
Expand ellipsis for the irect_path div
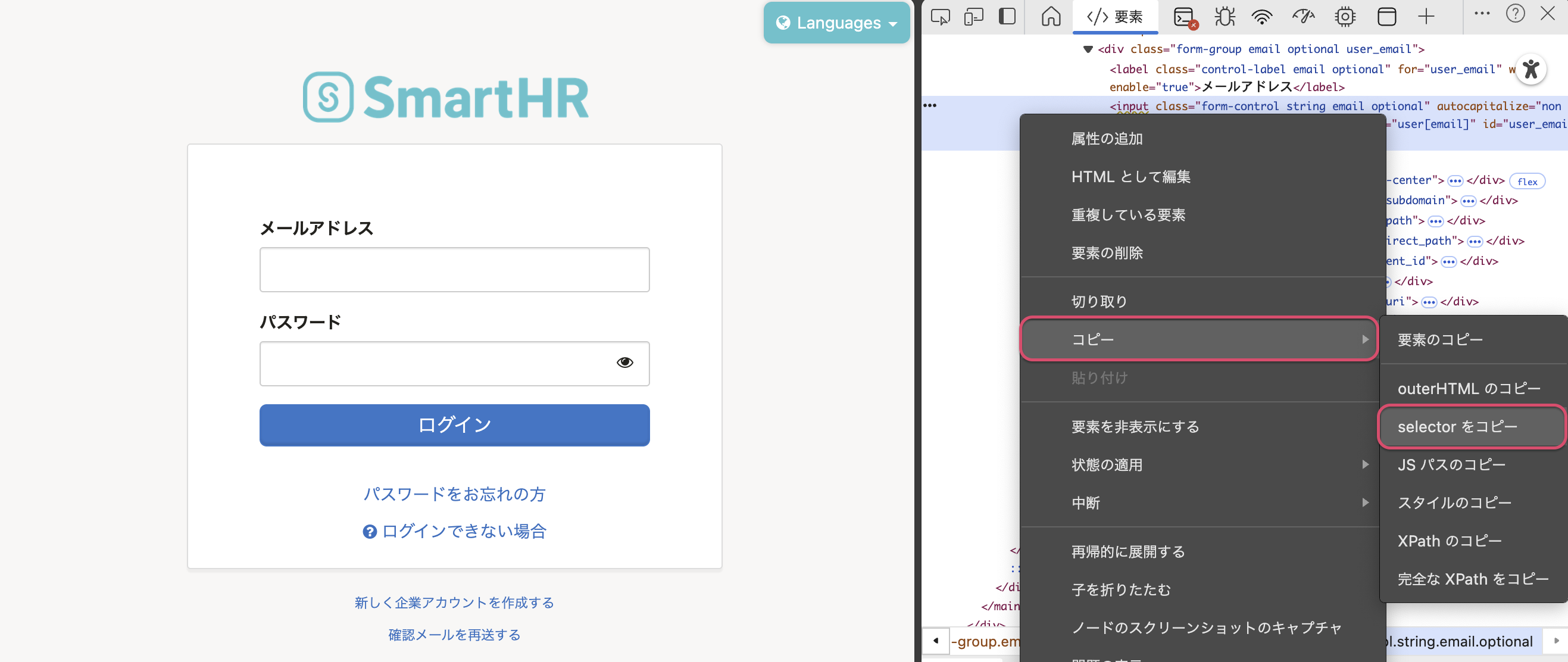pyautogui.click(x=1475, y=242)
